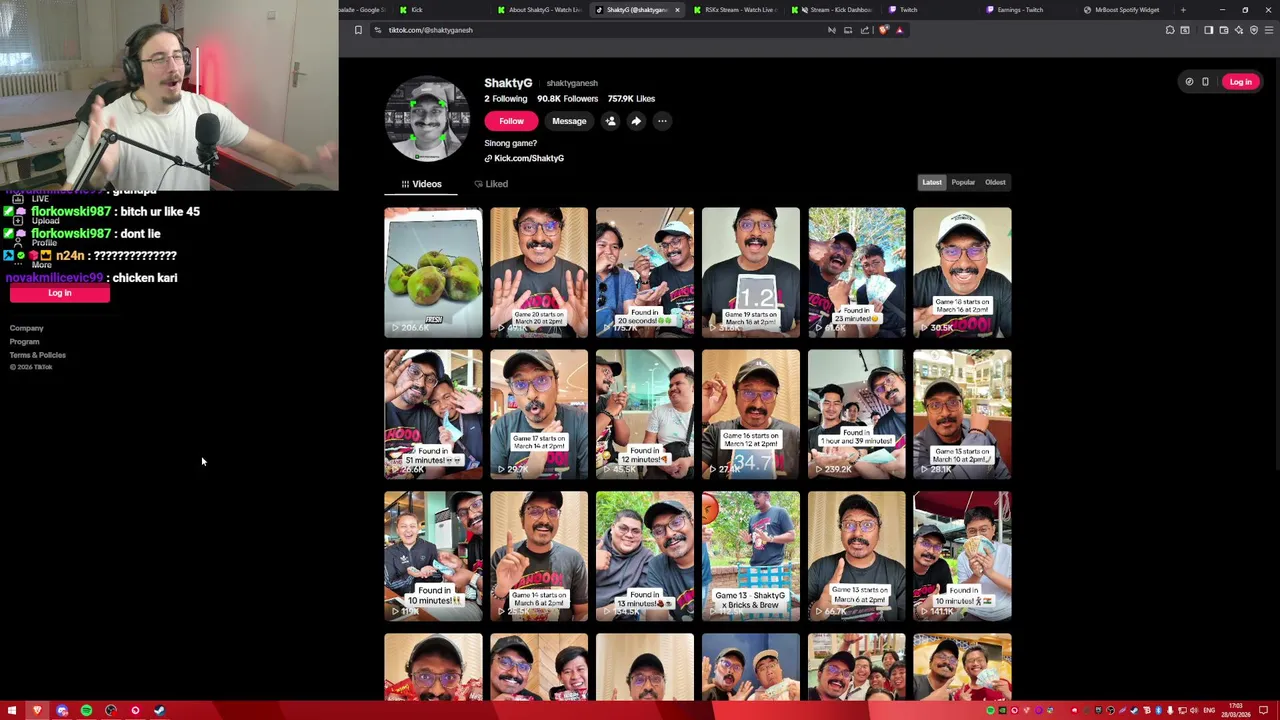Image resolution: width=1280 pixels, height=720 pixels.
Task: Open the 'Game 15 starts on March 10' video
Action: pos(963,414)
